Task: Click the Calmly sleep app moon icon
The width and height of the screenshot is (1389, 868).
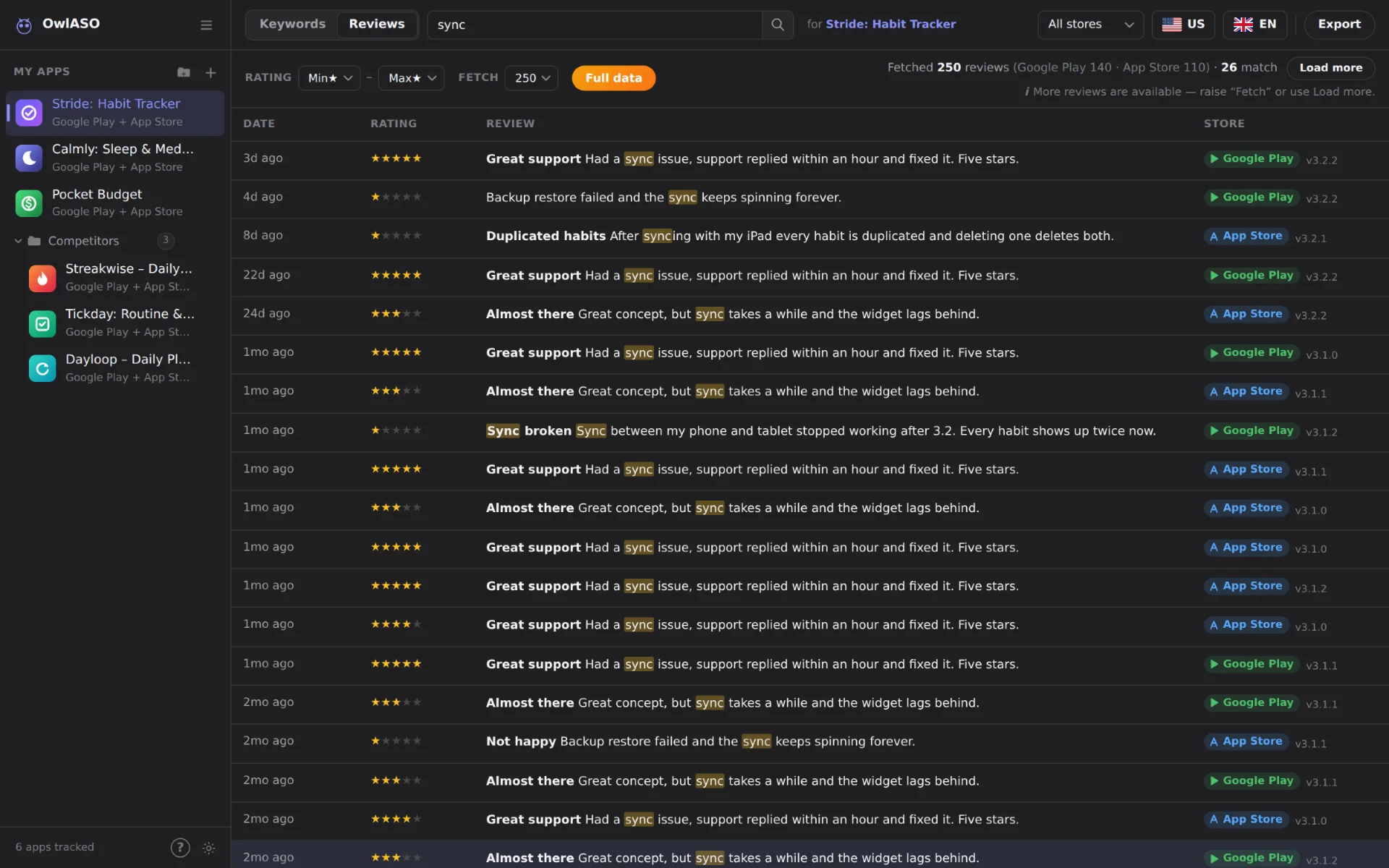Action: [29, 158]
